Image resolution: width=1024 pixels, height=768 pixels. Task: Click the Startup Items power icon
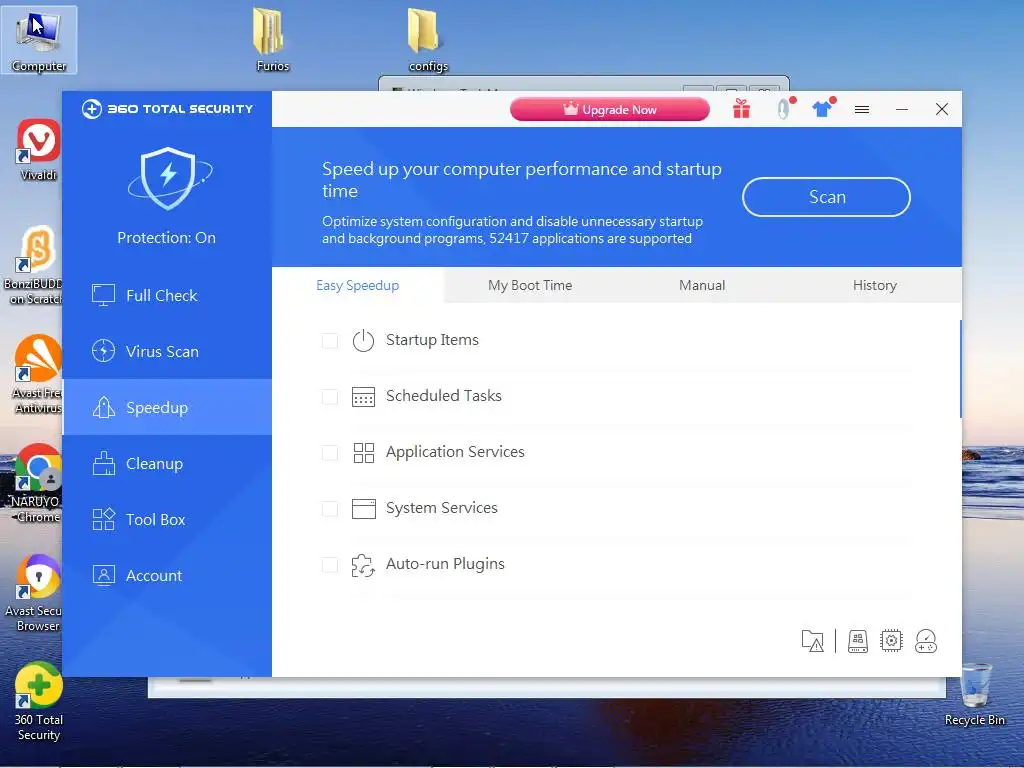[363, 340]
